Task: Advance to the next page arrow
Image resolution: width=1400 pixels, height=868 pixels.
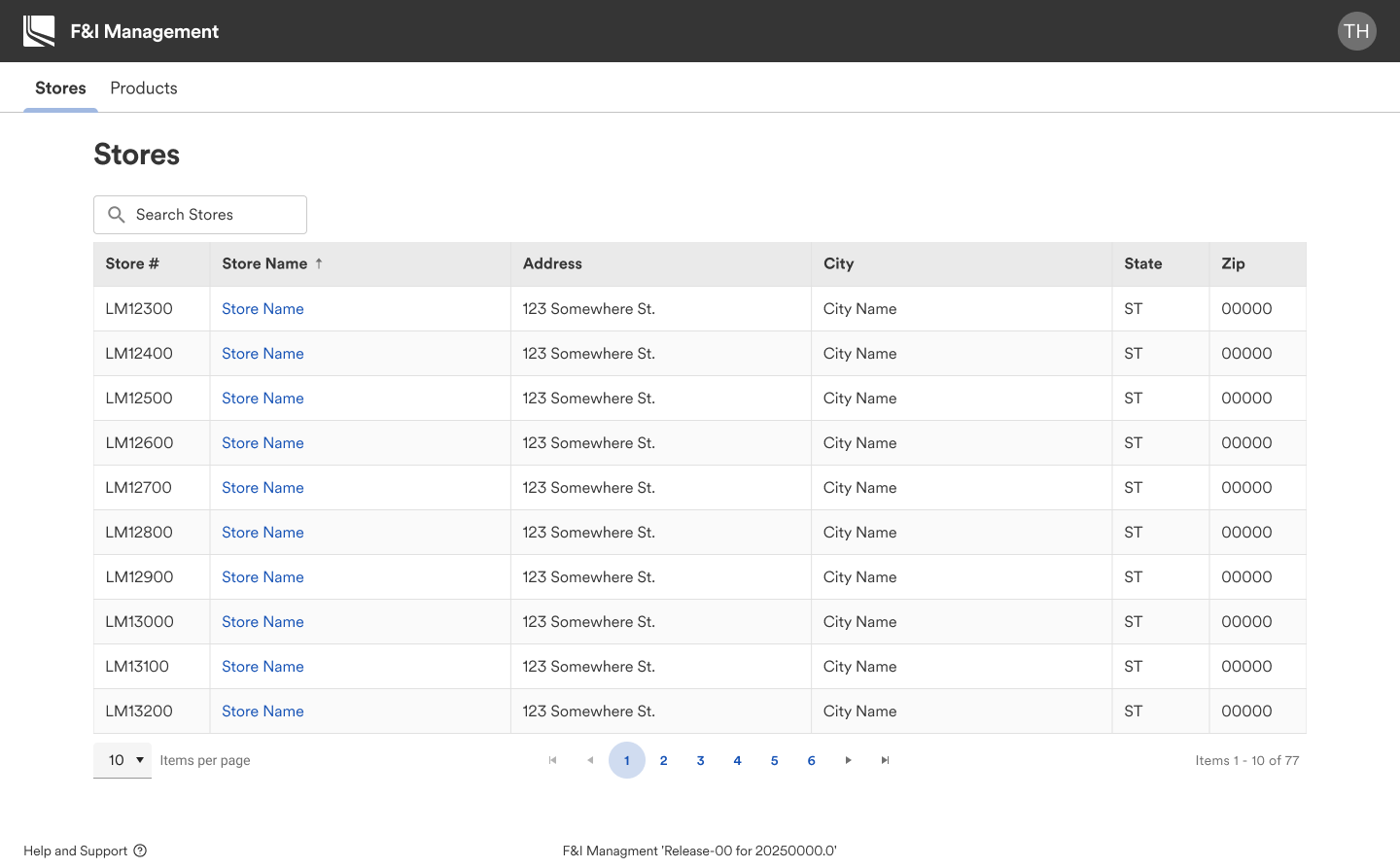Action: pyautogui.click(x=848, y=760)
